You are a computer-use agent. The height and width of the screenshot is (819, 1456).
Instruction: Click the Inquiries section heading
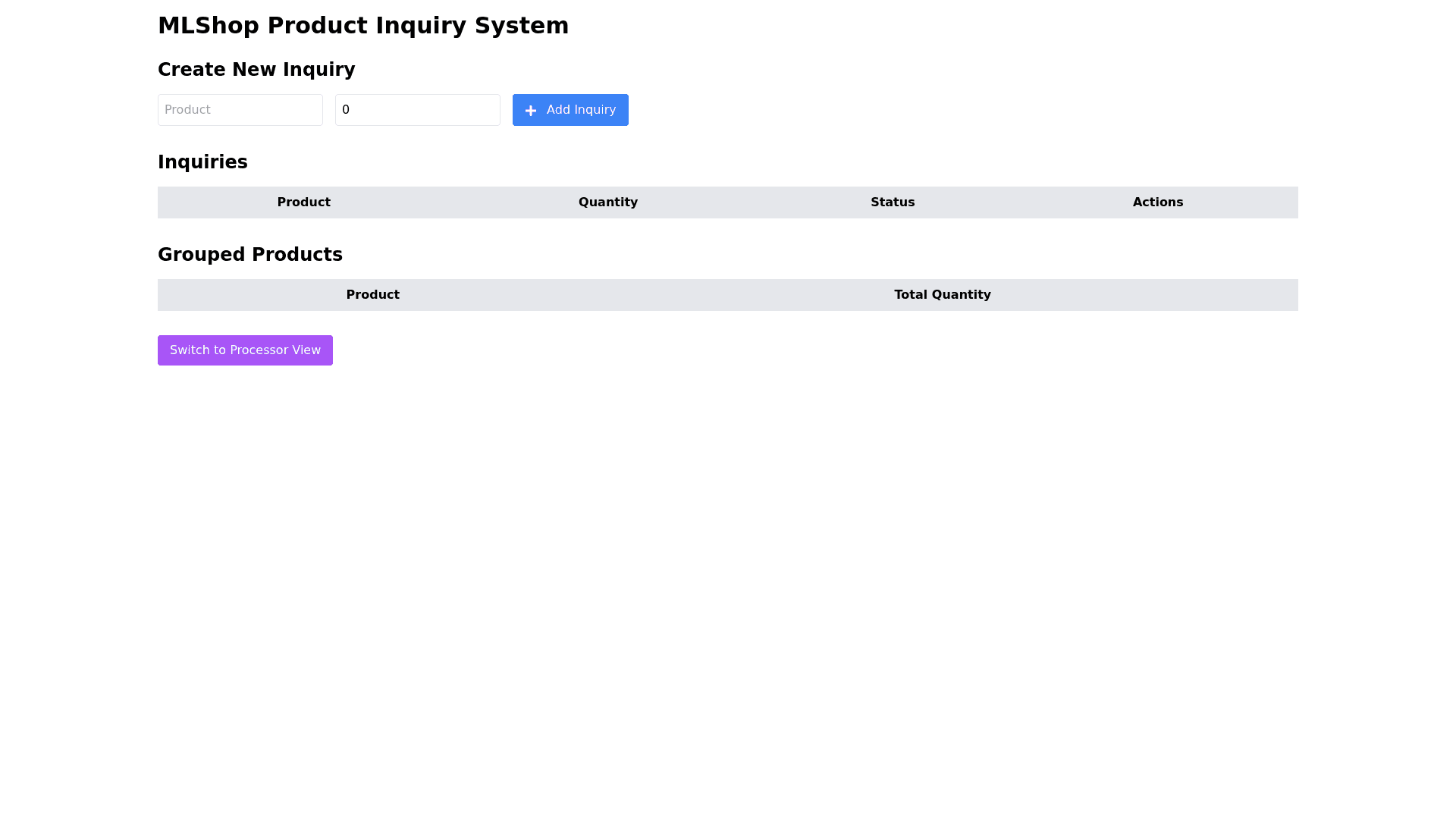(x=202, y=162)
